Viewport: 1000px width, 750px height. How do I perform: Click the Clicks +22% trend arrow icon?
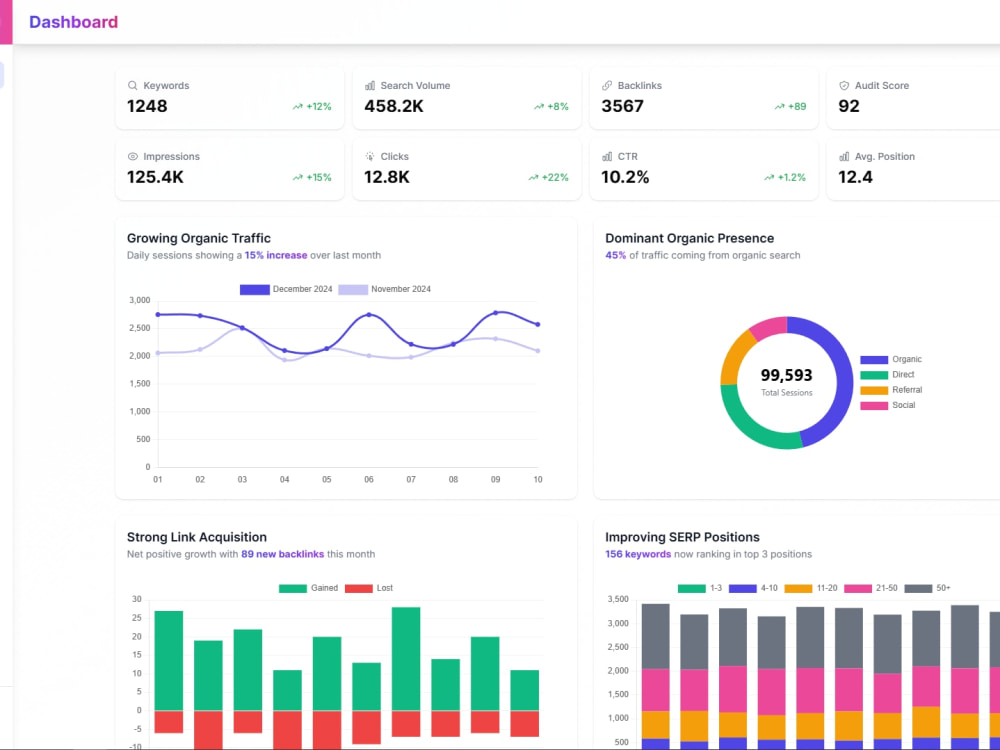[x=534, y=177]
